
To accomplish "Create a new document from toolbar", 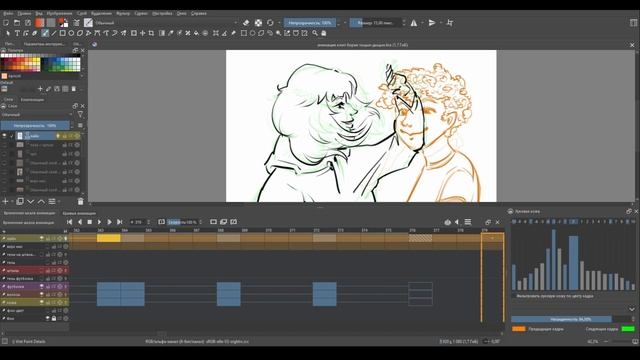I will point(6,23).
